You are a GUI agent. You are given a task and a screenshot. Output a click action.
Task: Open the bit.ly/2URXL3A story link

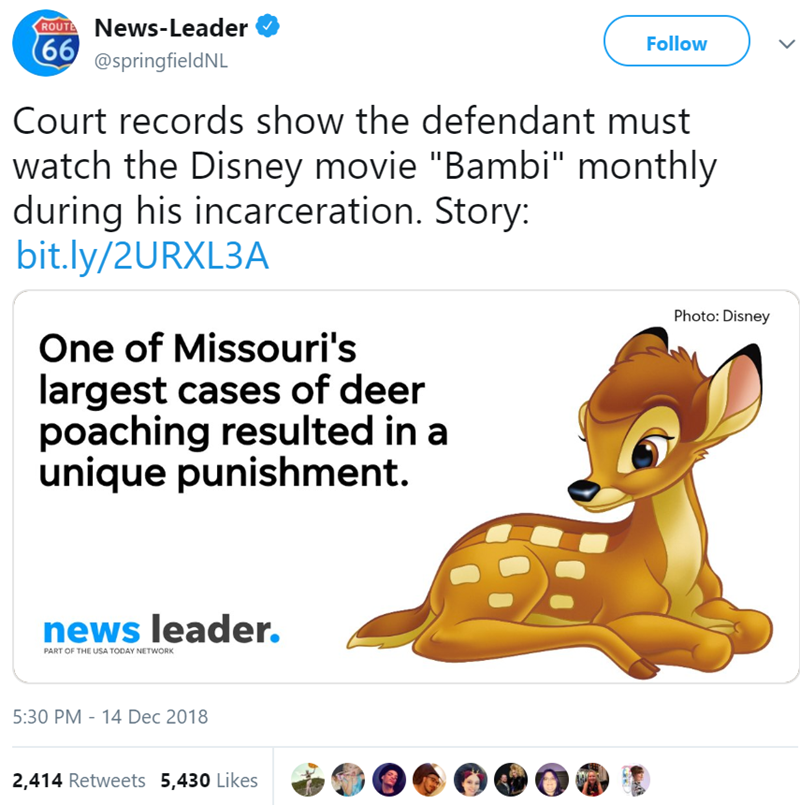click(142, 256)
